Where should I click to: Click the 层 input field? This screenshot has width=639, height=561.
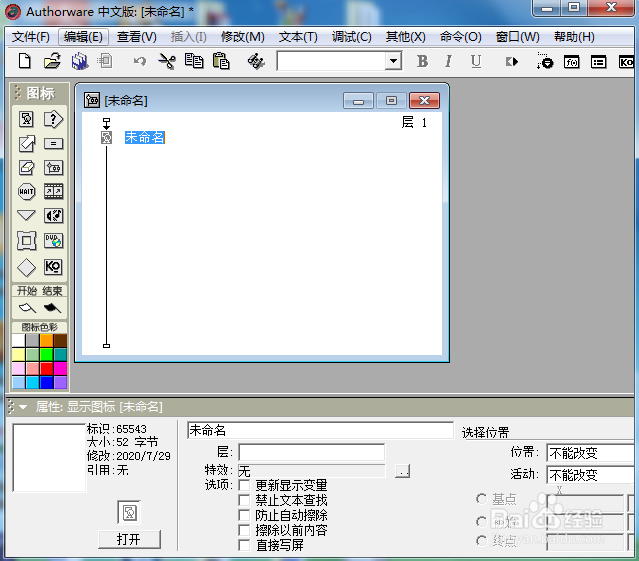coord(312,452)
